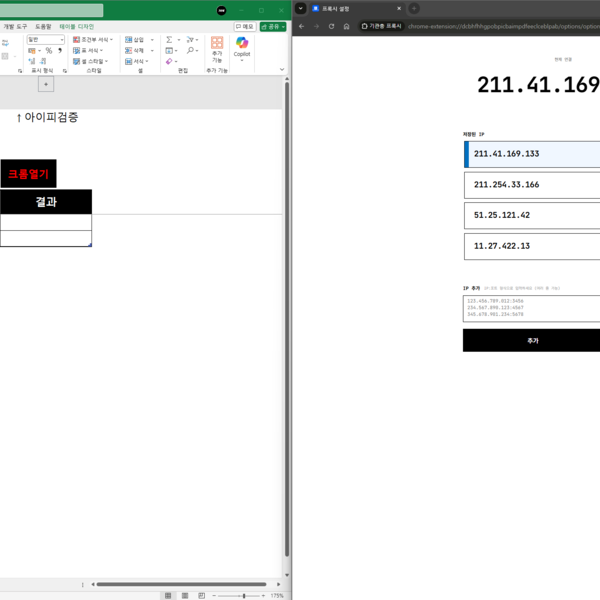Screen dimensions: 600x600
Task: Click the accounting number format icon
Action: click(x=32, y=51)
